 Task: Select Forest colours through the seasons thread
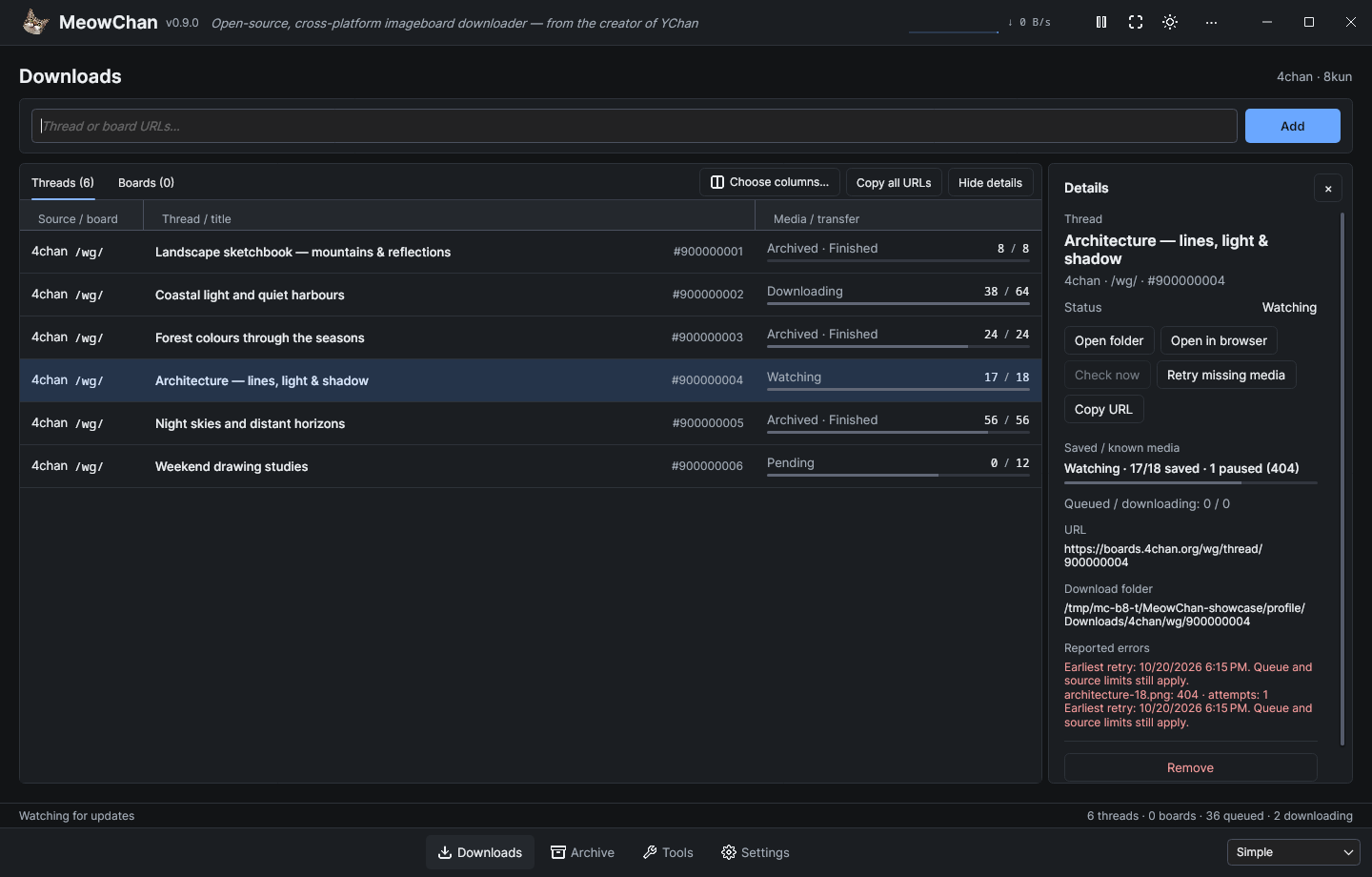click(x=531, y=337)
